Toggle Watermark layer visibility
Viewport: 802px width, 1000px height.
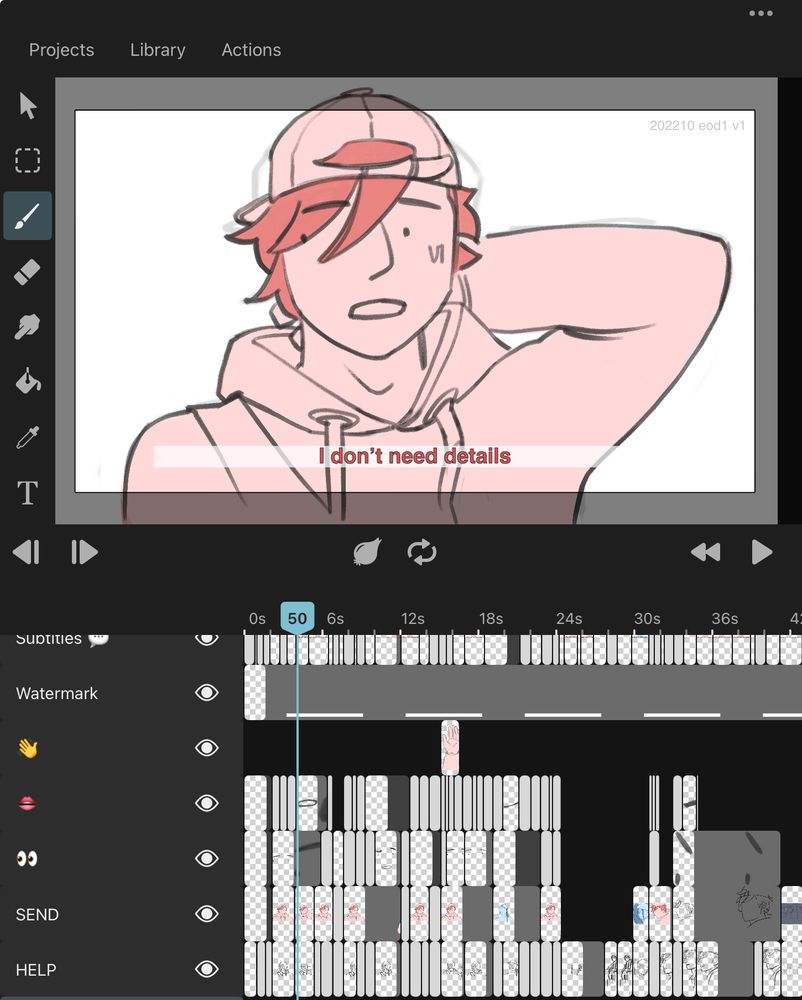point(207,693)
